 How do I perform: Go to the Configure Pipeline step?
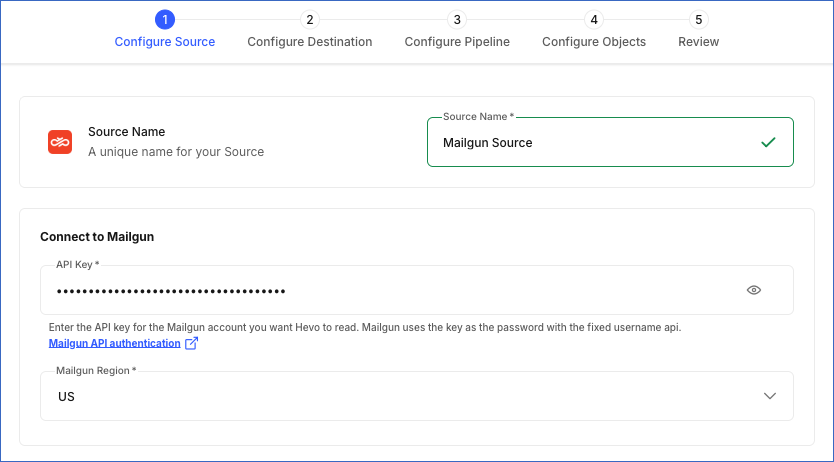click(x=457, y=41)
